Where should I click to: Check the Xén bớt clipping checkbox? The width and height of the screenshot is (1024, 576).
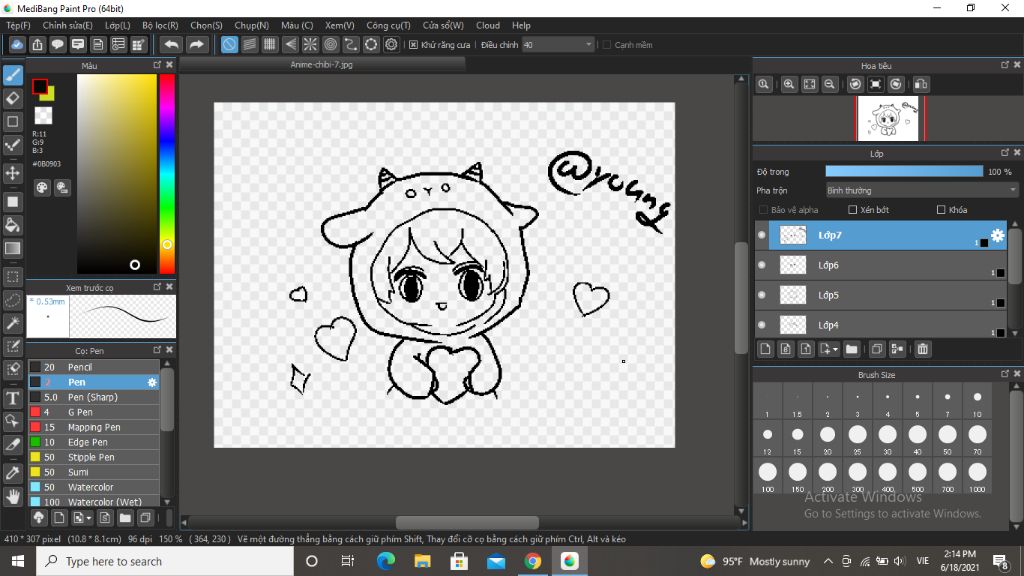pos(852,210)
